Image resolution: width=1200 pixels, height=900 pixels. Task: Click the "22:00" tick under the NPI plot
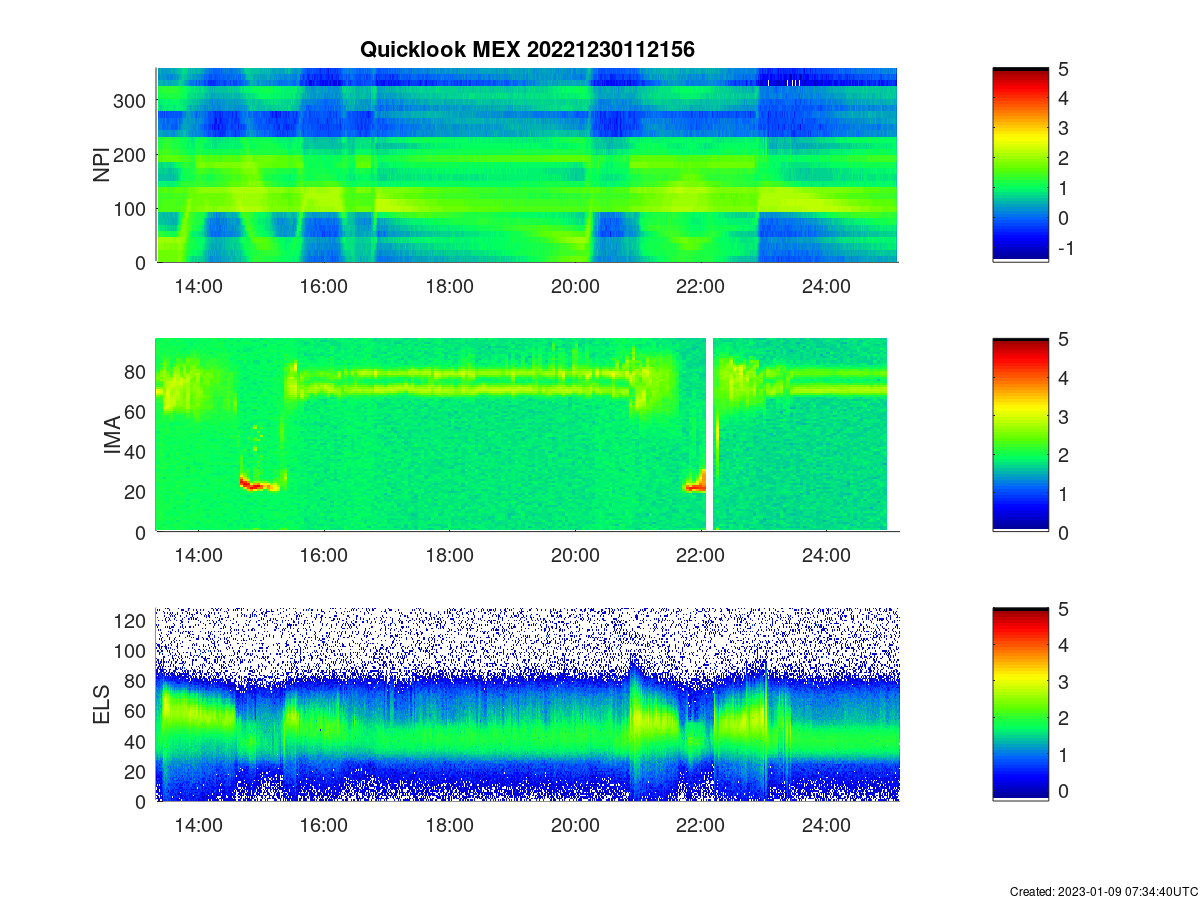point(701,286)
